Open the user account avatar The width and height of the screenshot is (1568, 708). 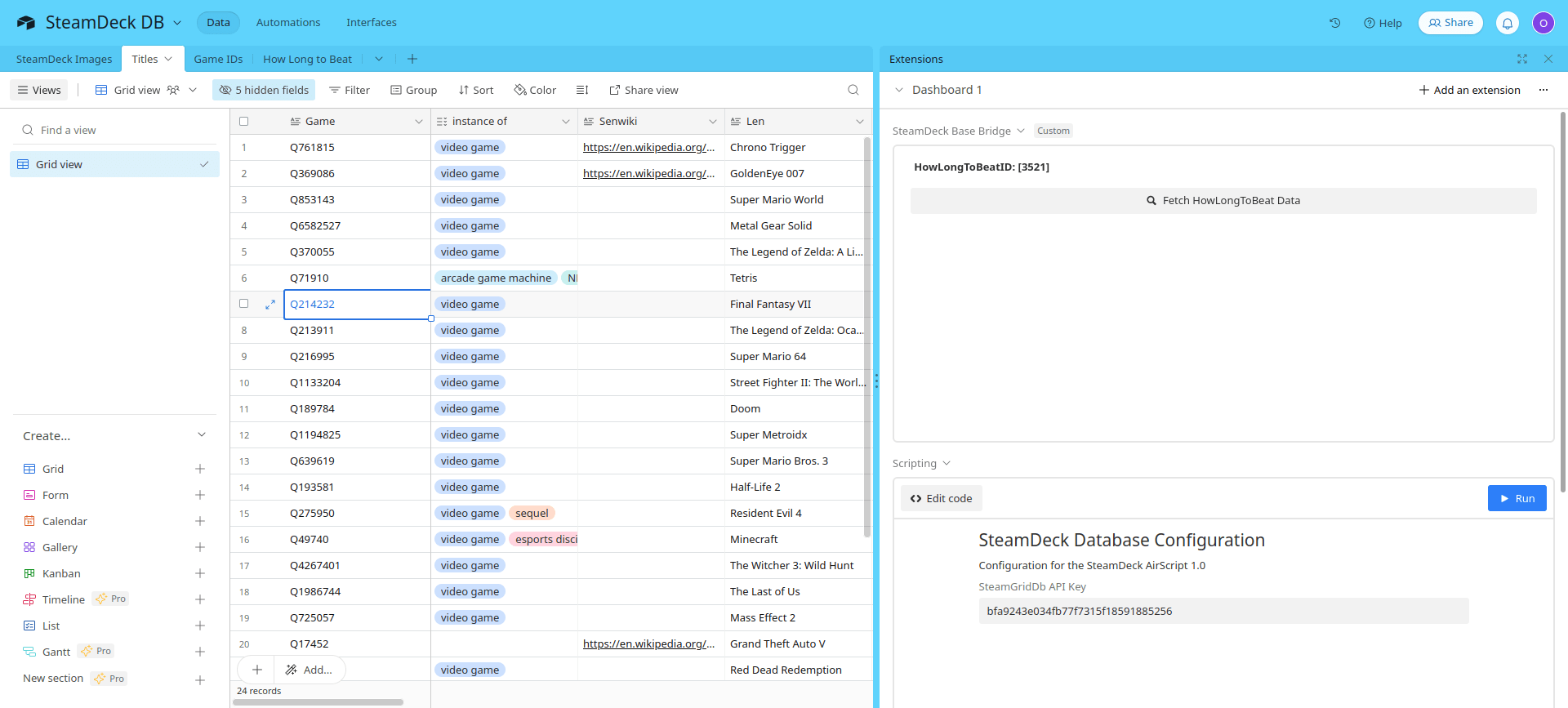(x=1543, y=23)
